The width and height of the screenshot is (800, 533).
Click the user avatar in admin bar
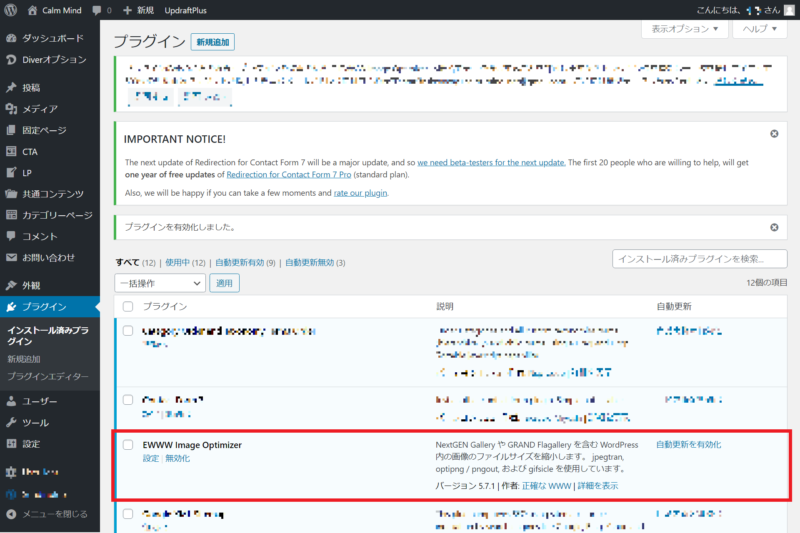[789, 10]
